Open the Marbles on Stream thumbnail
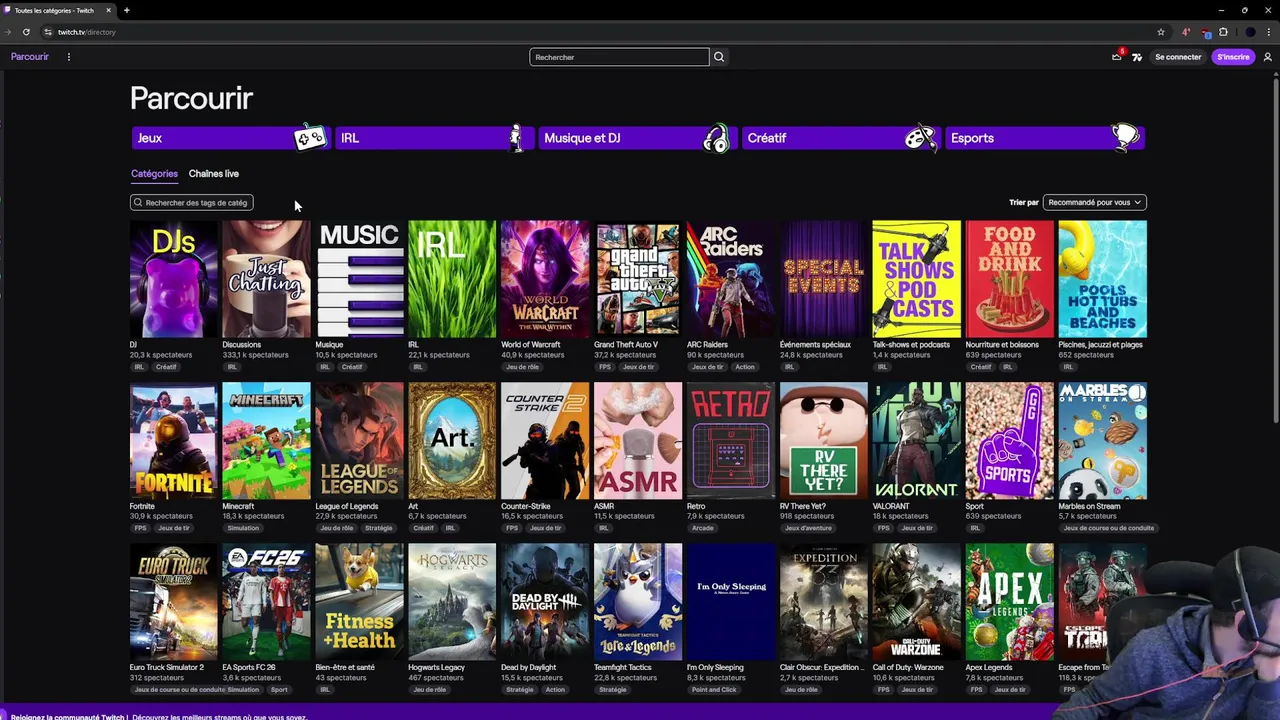 (x=1102, y=441)
